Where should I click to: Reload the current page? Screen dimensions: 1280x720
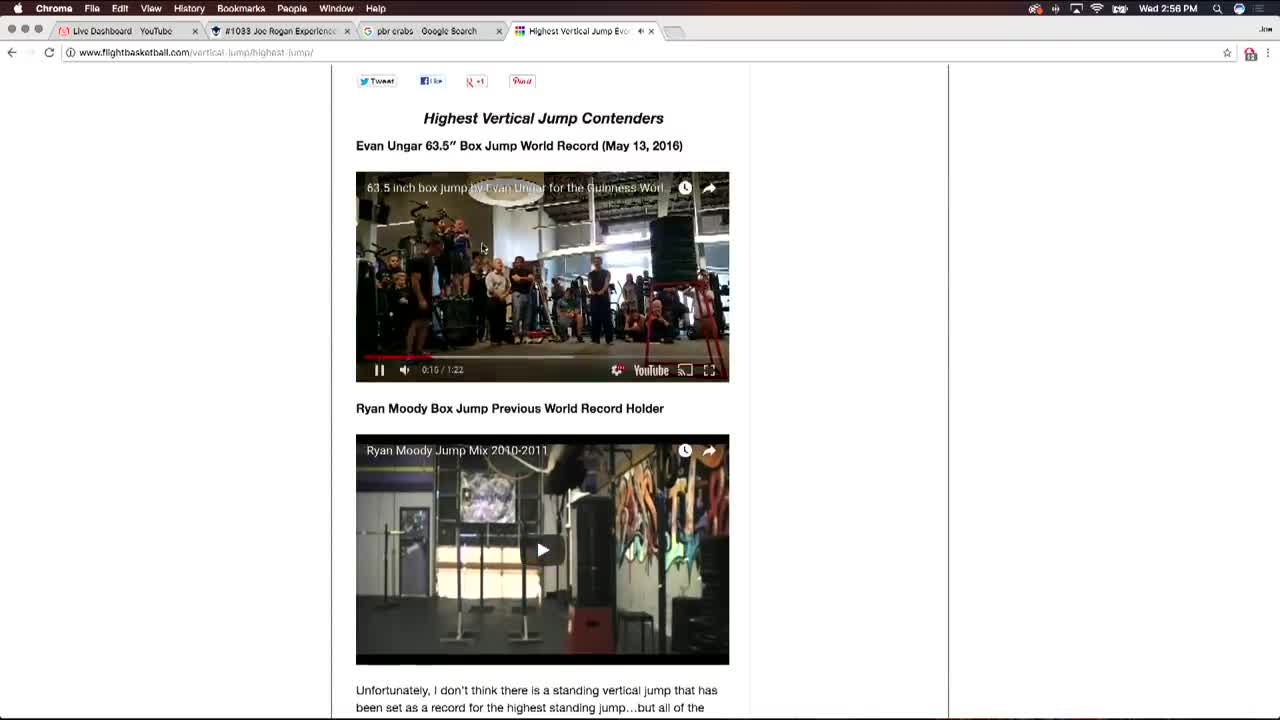pos(49,52)
